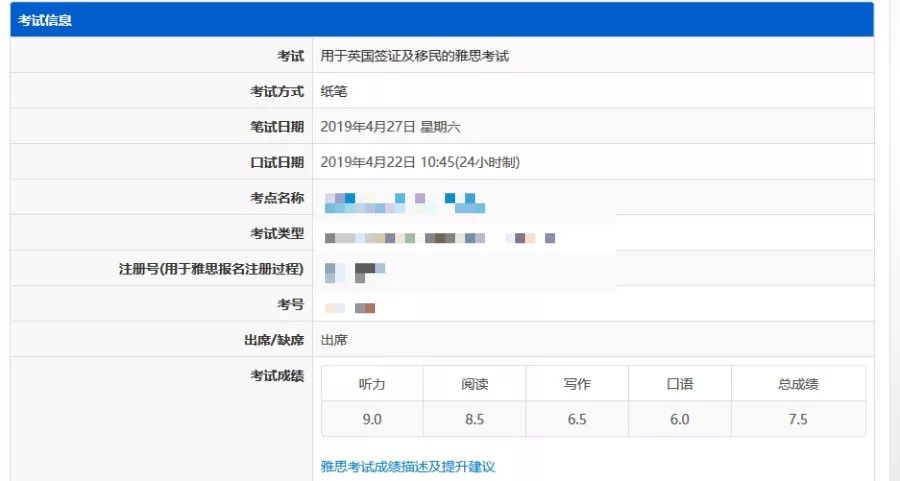This screenshot has width=900, height=481.
Task: Open the 雅思考试成绩描述及提升建议 link
Action: point(408,467)
